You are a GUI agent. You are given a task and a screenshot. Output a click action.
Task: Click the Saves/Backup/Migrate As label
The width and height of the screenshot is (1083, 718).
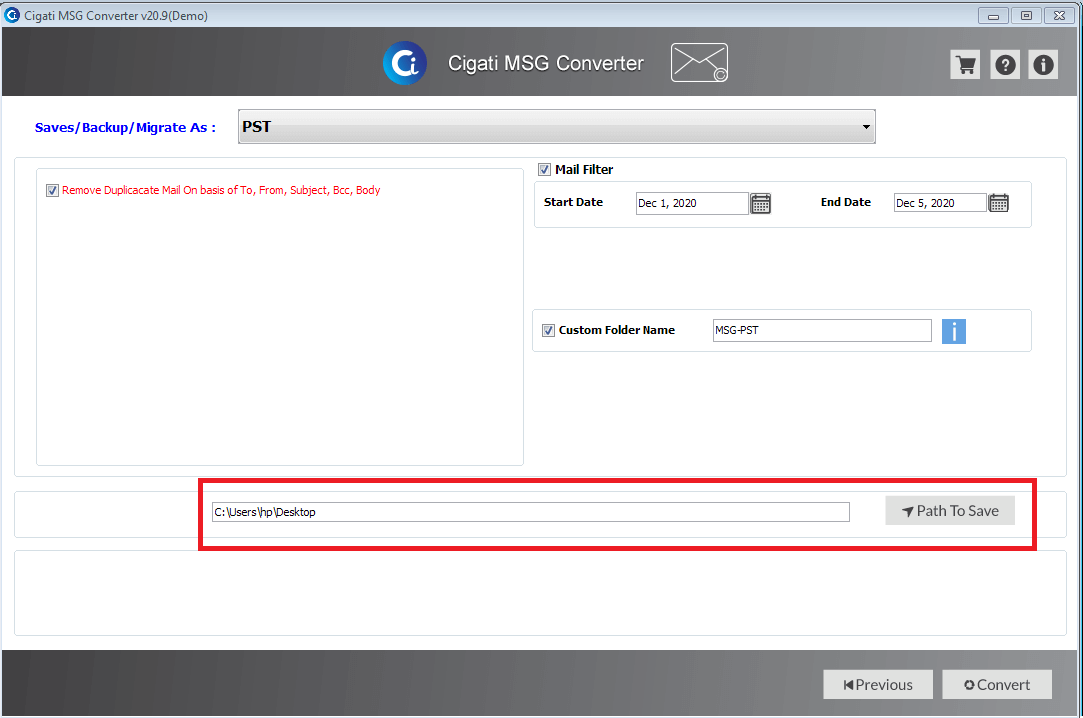[x=125, y=128]
